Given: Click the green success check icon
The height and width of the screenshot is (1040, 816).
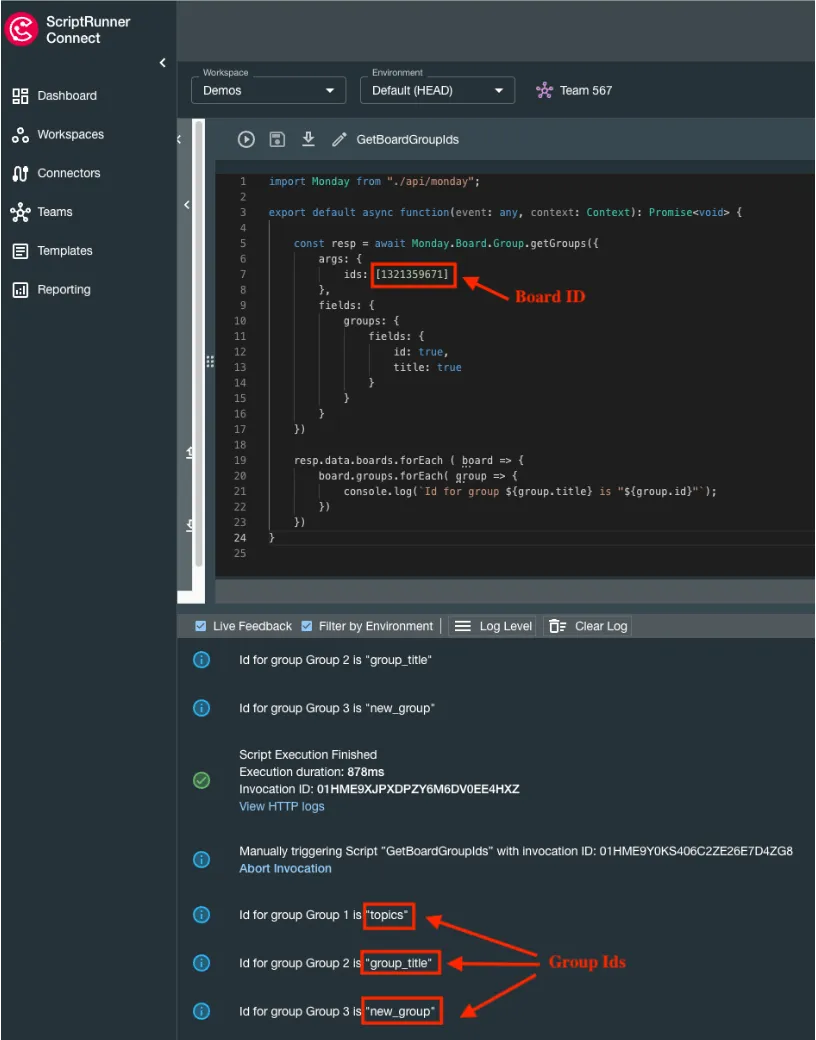Looking at the screenshot, I should click(202, 781).
